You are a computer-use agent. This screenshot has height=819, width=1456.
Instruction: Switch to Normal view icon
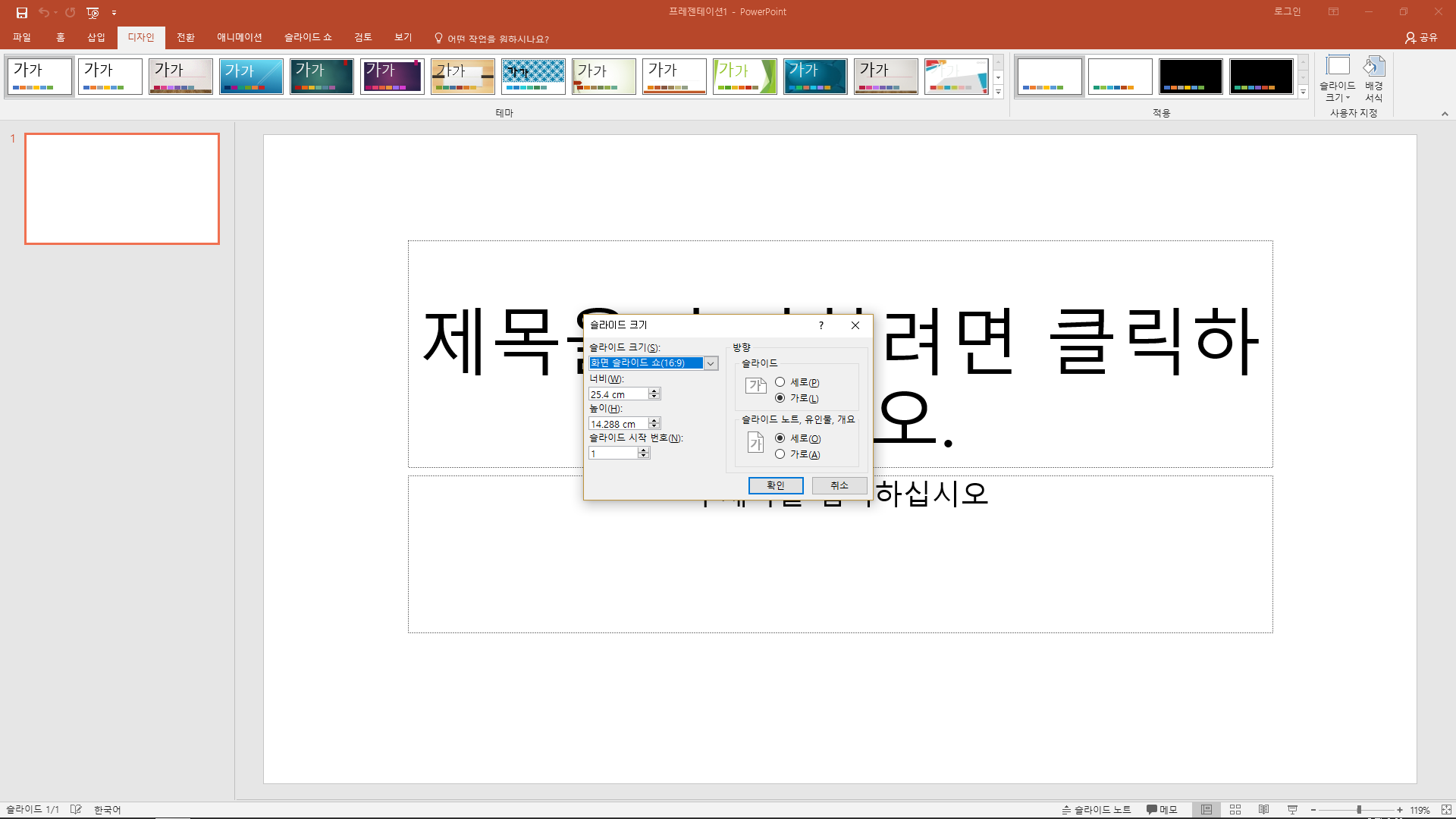[1207, 810]
